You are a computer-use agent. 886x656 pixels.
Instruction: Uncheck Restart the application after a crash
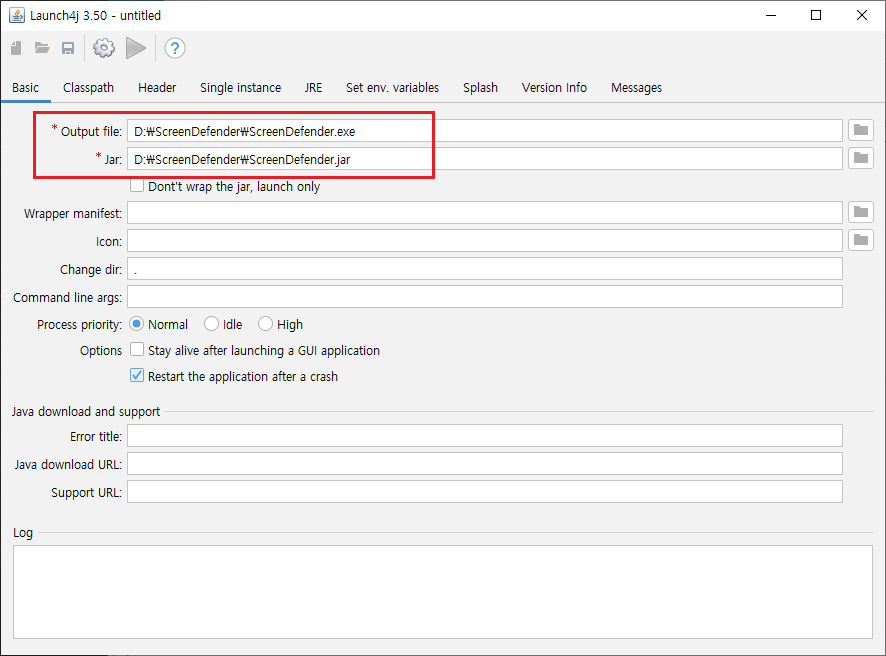point(137,376)
